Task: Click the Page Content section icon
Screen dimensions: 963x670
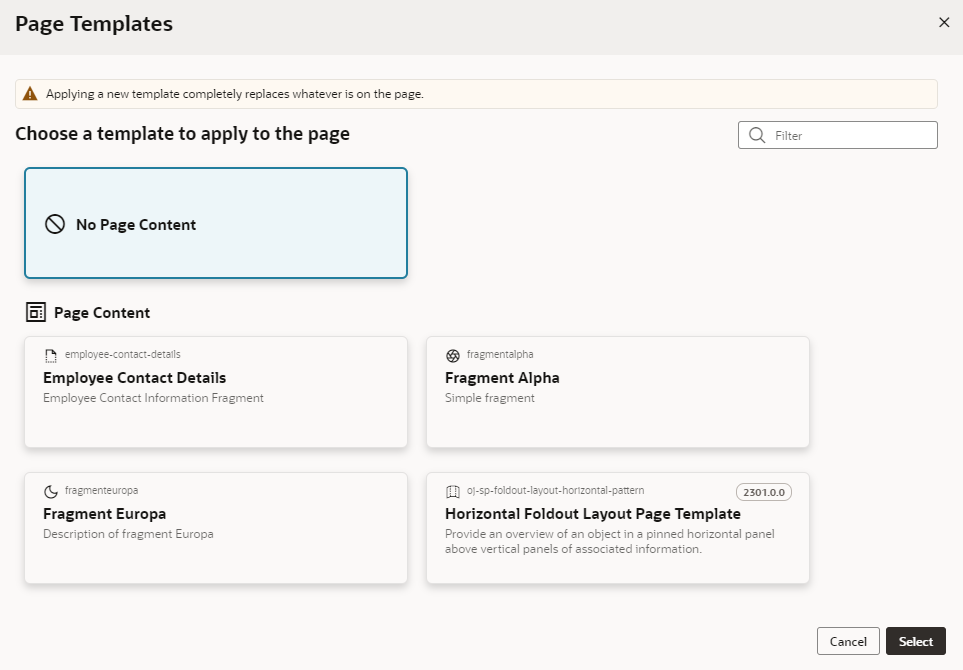Action: [x=36, y=312]
